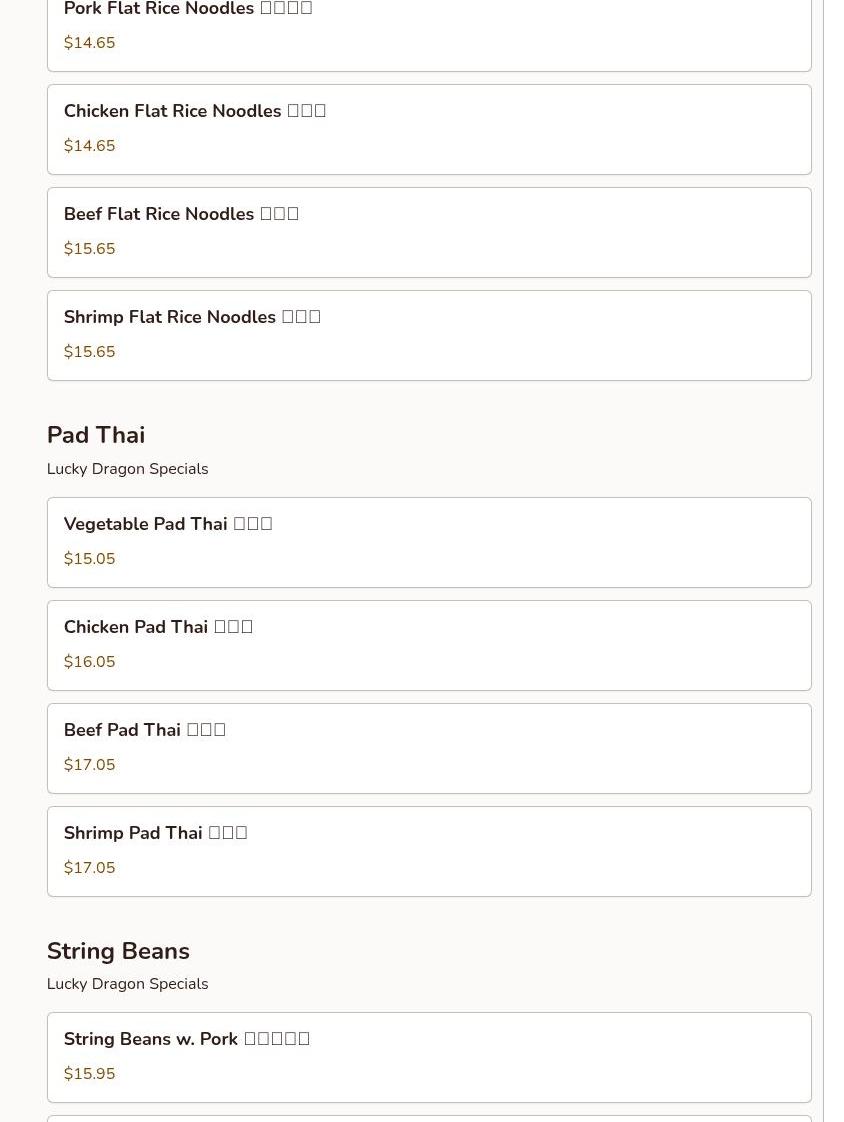Open Chicken Flat Rice Noodles menu card
Screen dimensions: 844x1122
click(429, 130)
